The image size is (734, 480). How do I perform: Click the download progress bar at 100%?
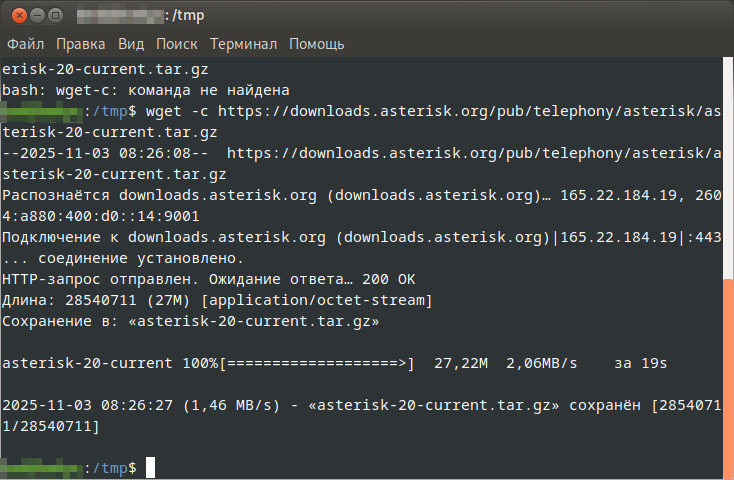tap(318, 364)
